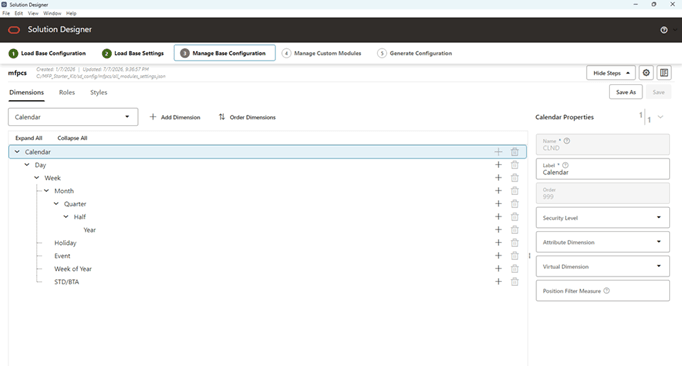The width and height of the screenshot is (682, 366).
Task: Delete the Year level
Action: (515, 230)
